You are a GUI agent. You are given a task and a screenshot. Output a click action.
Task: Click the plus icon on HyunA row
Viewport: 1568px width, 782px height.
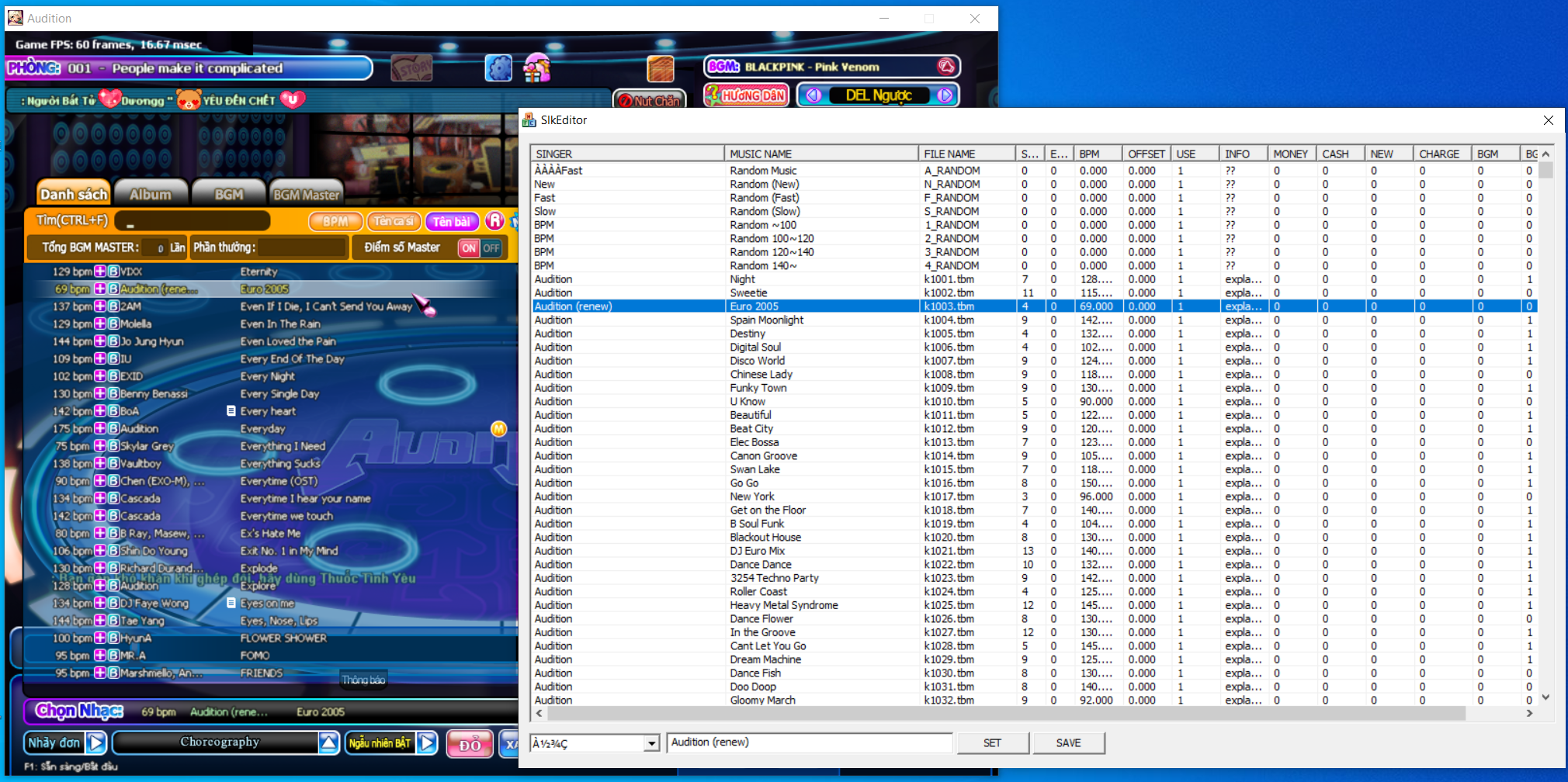pyautogui.click(x=100, y=638)
